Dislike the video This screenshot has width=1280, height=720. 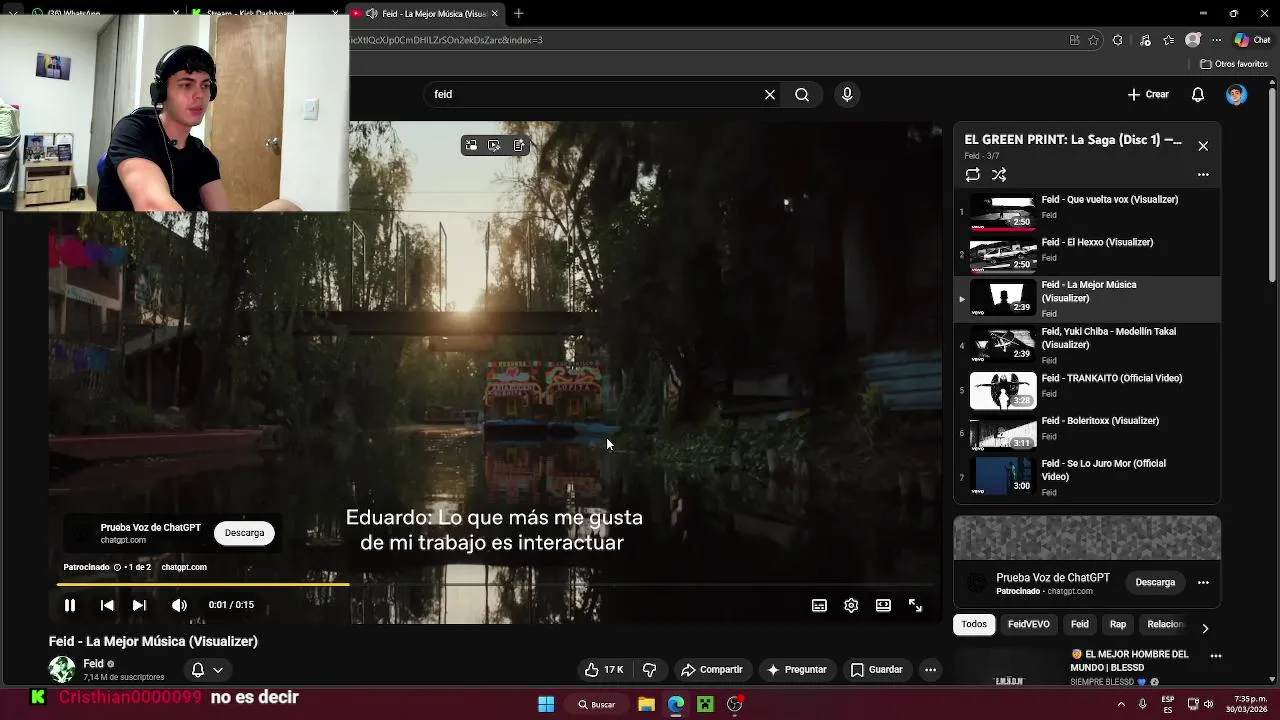tap(649, 670)
